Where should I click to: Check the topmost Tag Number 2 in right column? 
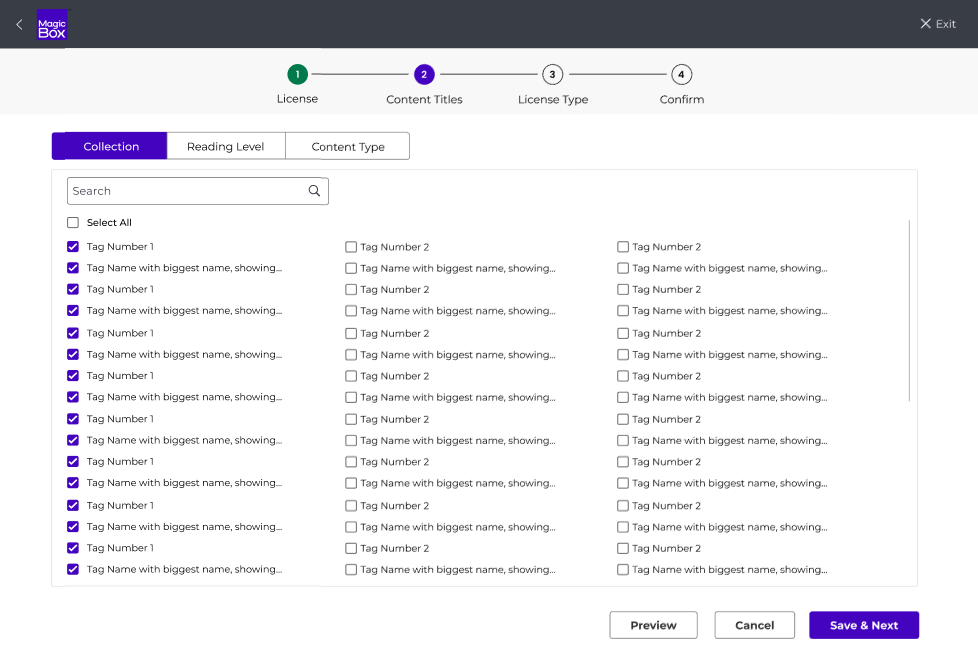(x=622, y=247)
